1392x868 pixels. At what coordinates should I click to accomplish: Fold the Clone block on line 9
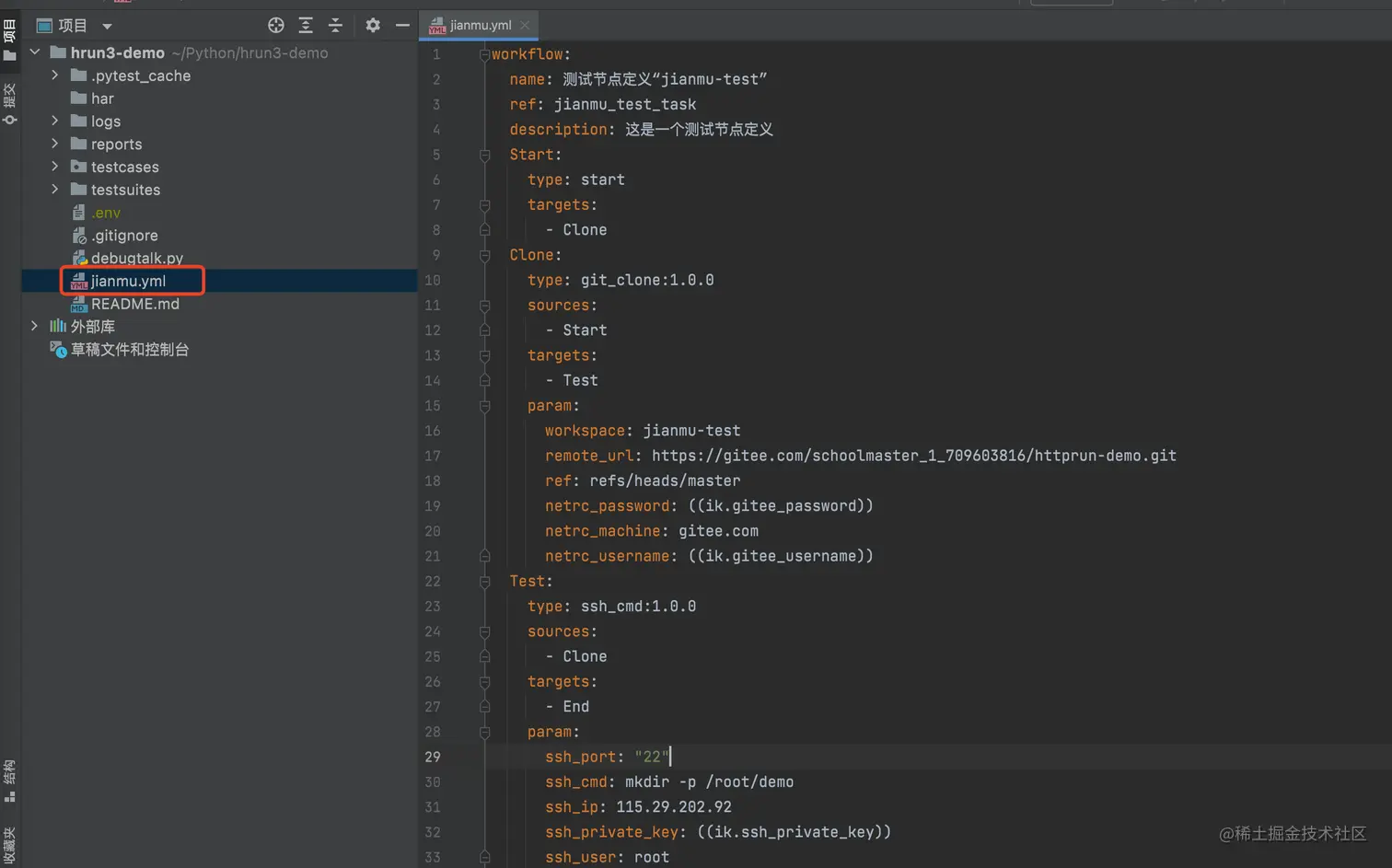click(x=484, y=255)
